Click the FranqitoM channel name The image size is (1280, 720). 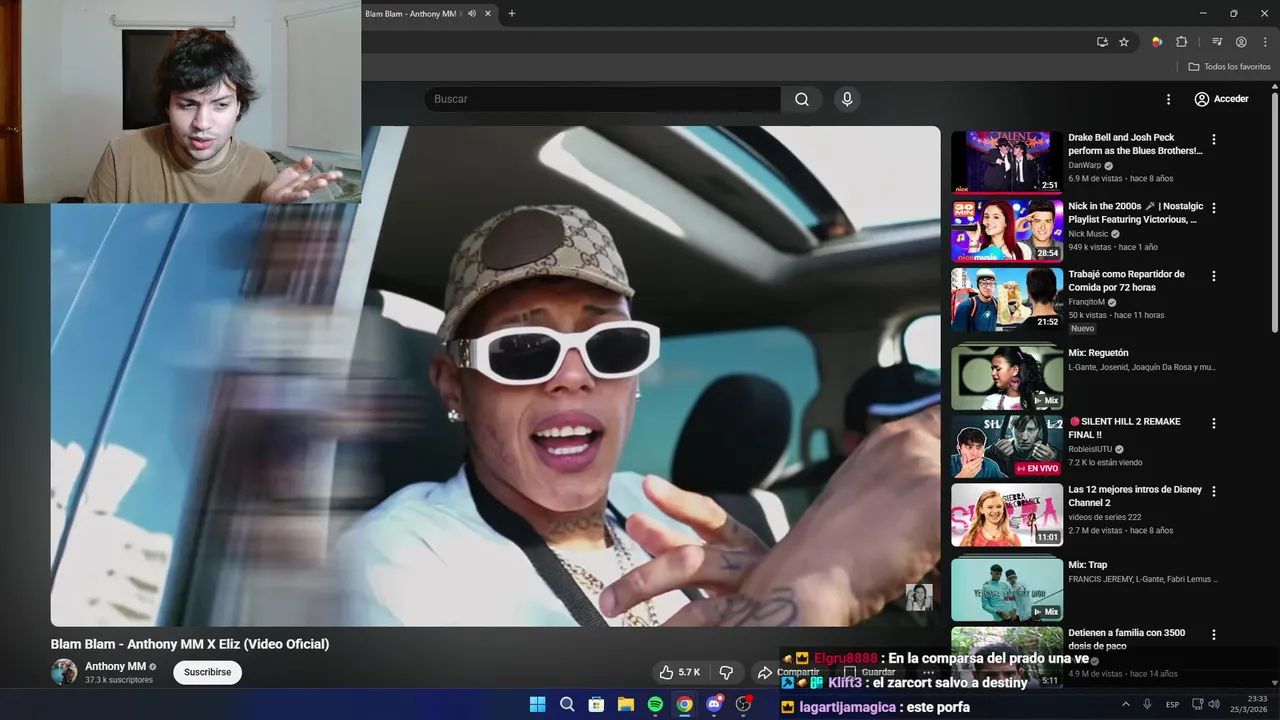pyautogui.click(x=1086, y=302)
